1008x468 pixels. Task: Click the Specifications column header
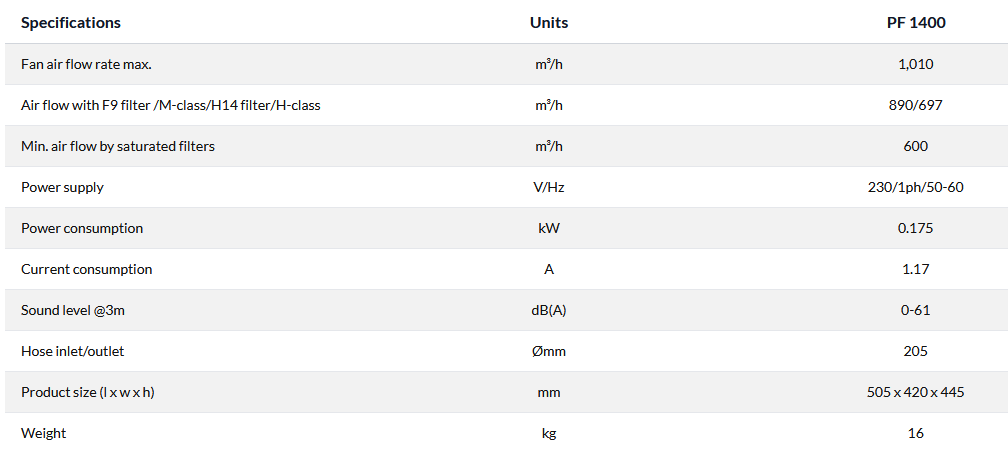[x=71, y=23]
